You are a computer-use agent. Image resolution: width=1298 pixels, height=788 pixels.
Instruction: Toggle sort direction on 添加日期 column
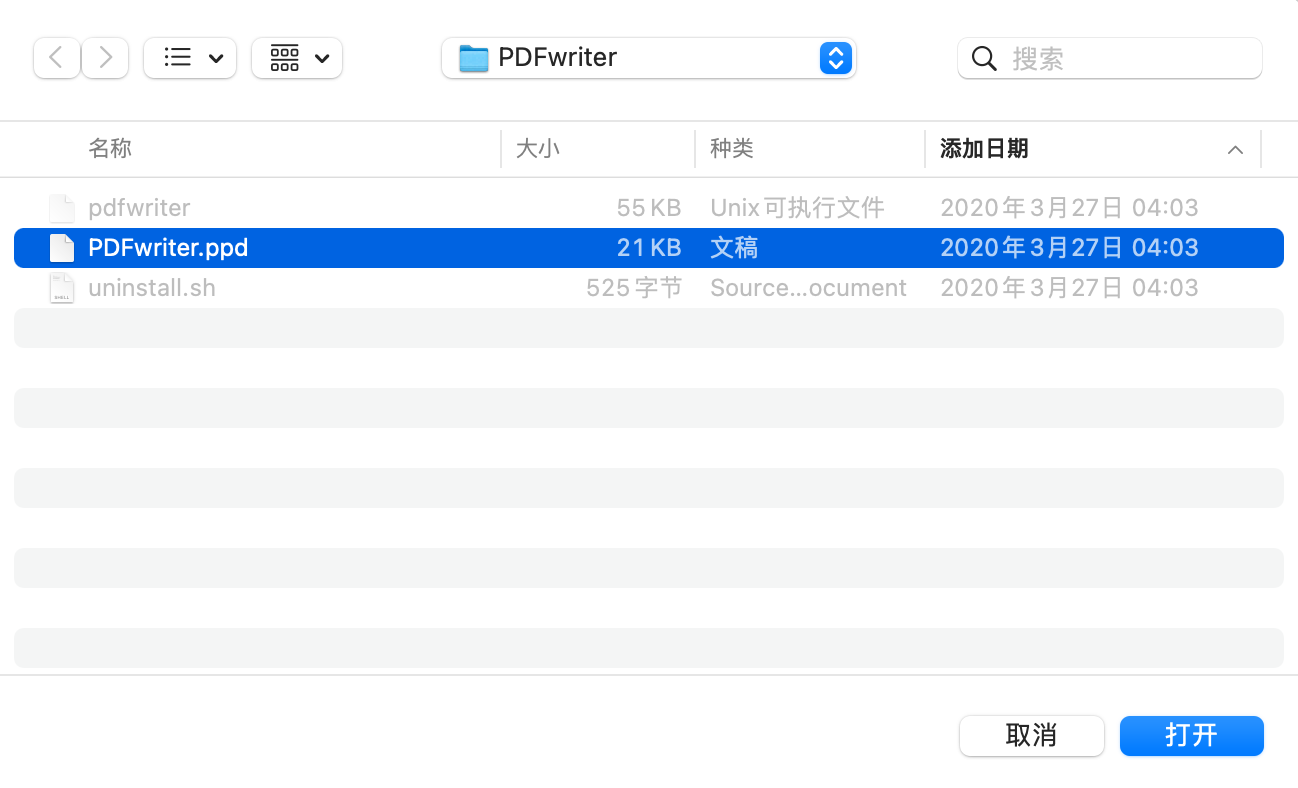pos(1236,149)
